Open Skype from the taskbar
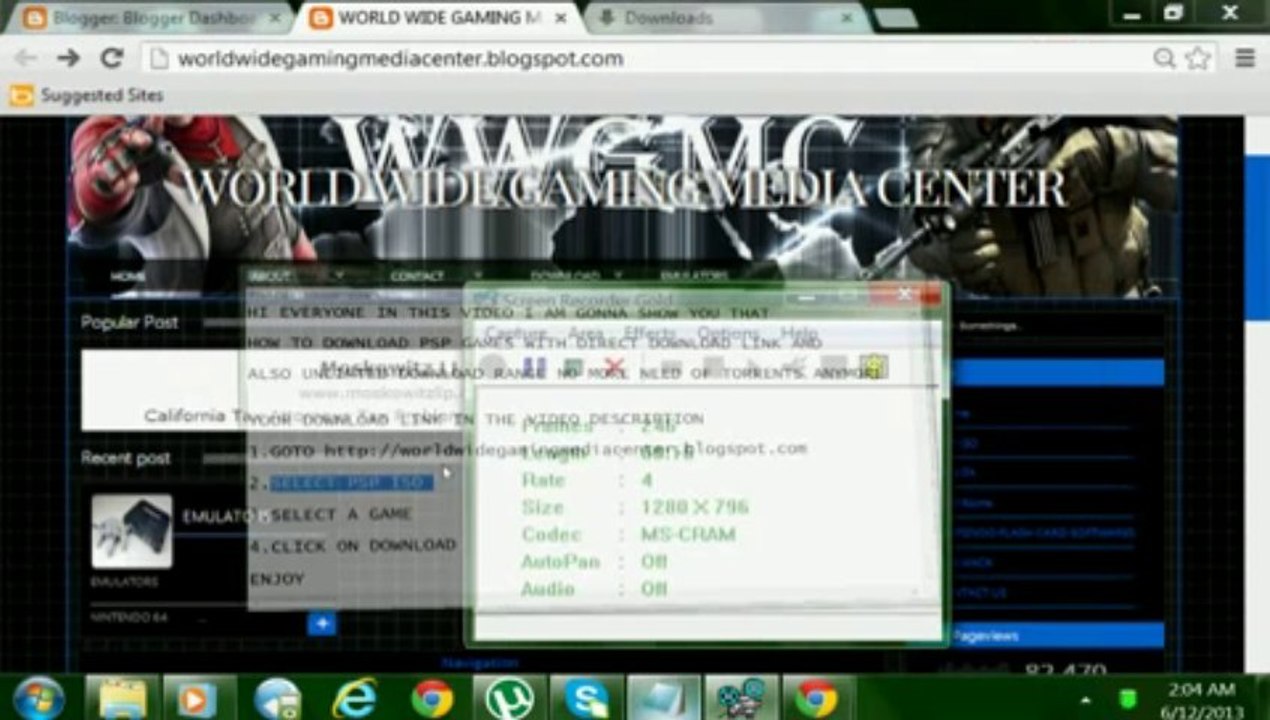 tap(586, 698)
